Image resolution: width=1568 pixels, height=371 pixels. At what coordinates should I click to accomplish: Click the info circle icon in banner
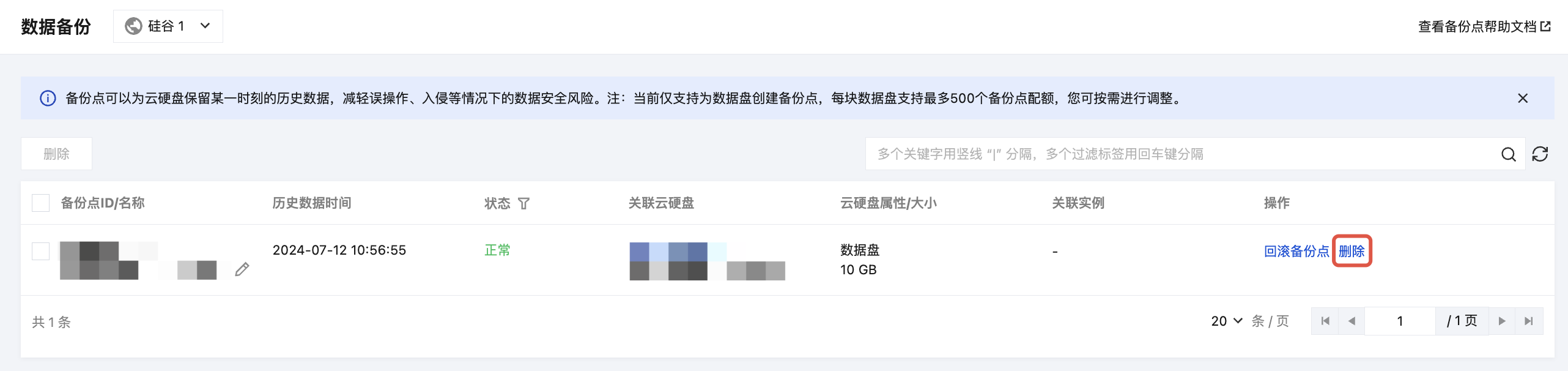(48, 99)
